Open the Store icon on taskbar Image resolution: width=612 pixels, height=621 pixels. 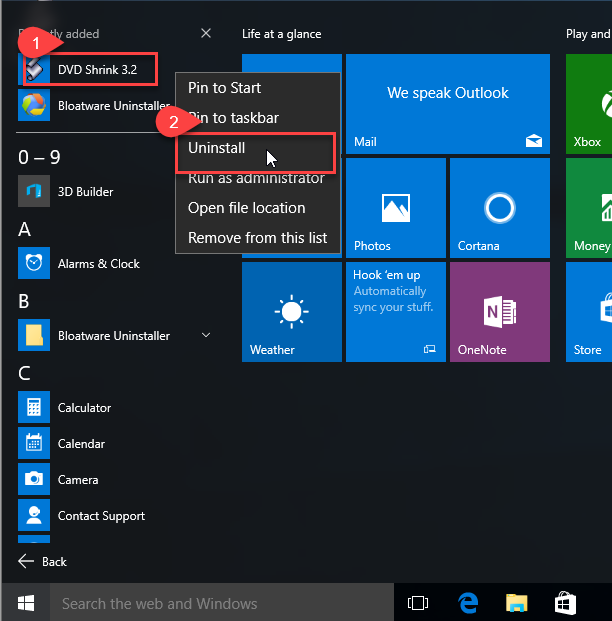566,603
